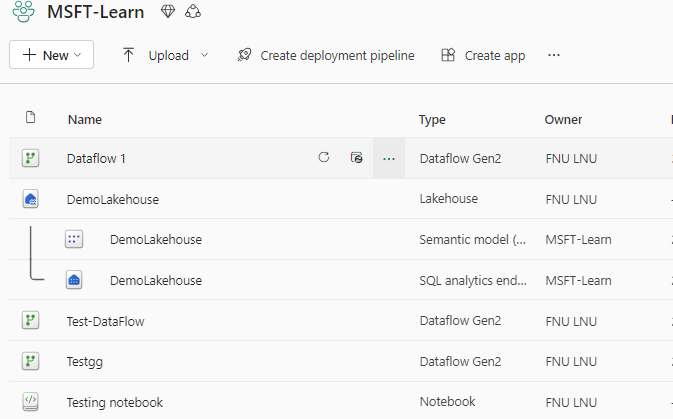Image resolution: width=673 pixels, height=419 pixels.
Task: Click Semantic model type cell
Action: coord(472,239)
